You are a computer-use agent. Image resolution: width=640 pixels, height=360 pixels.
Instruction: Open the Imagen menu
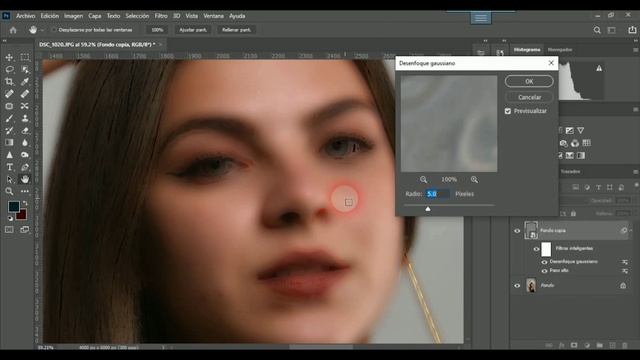pyautogui.click(x=73, y=16)
